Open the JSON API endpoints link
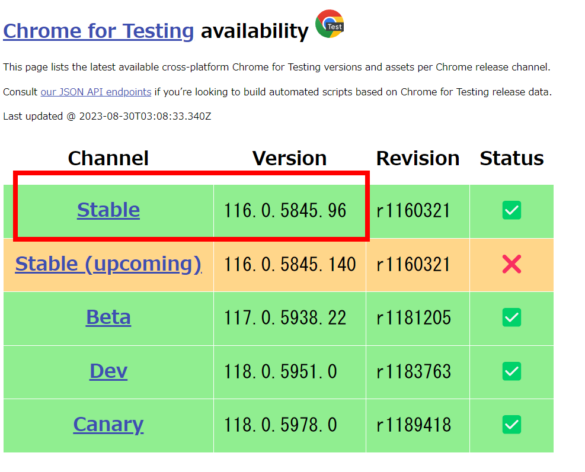Screen dimensions: 585x472 [x=96, y=92]
